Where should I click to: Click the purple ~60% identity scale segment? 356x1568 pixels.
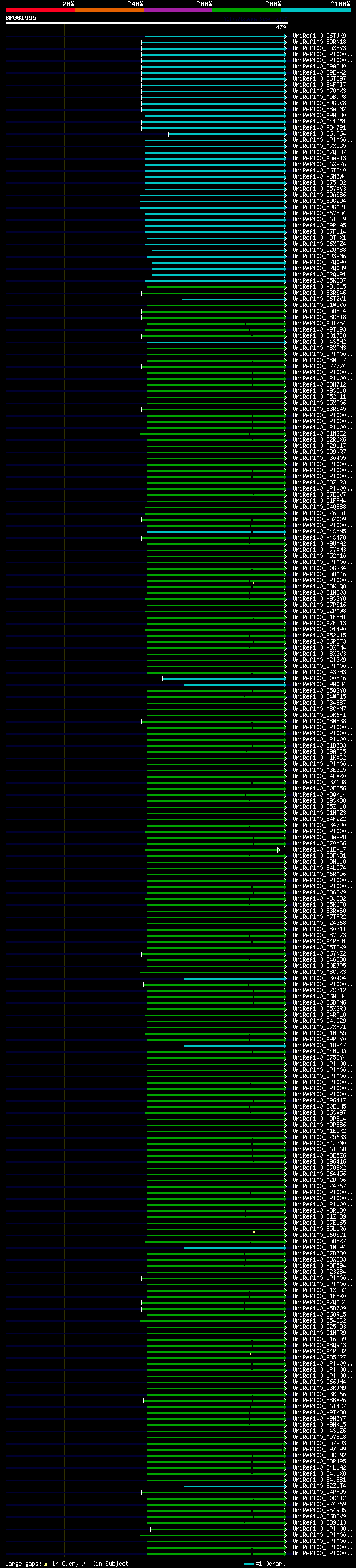coord(179,11)
